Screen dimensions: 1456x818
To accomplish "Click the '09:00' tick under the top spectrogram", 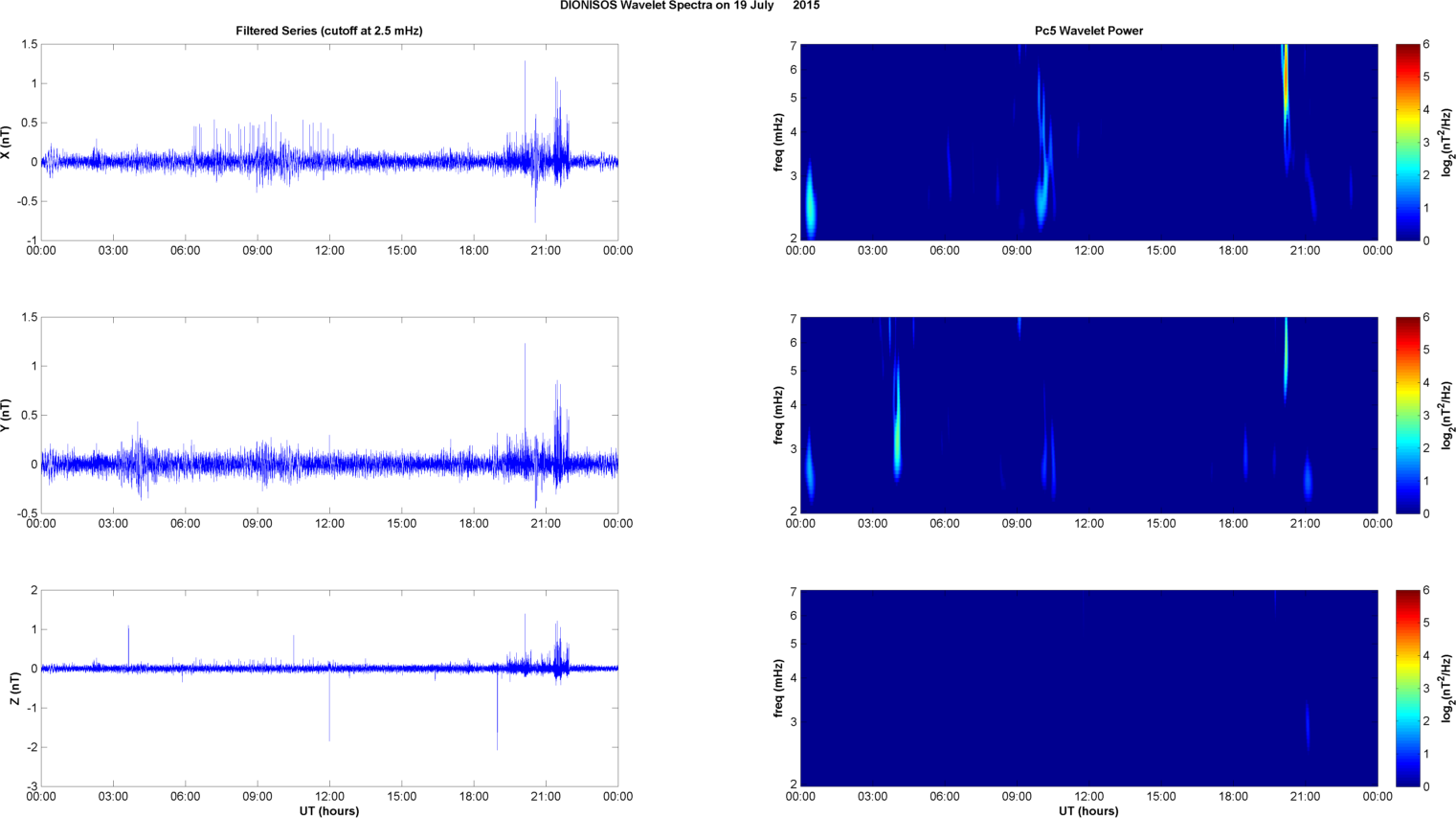I will tap(1017, 251).
